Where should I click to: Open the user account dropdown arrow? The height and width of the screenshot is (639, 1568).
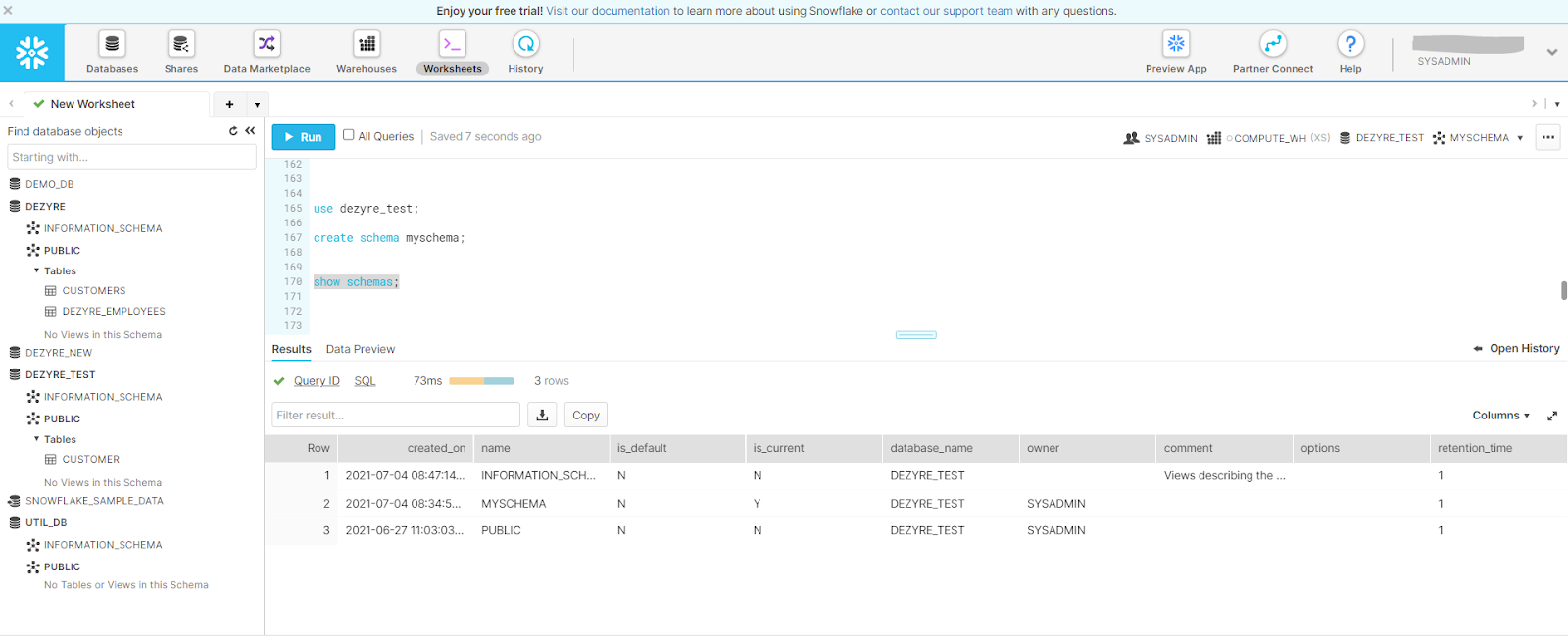[1551, 53]
